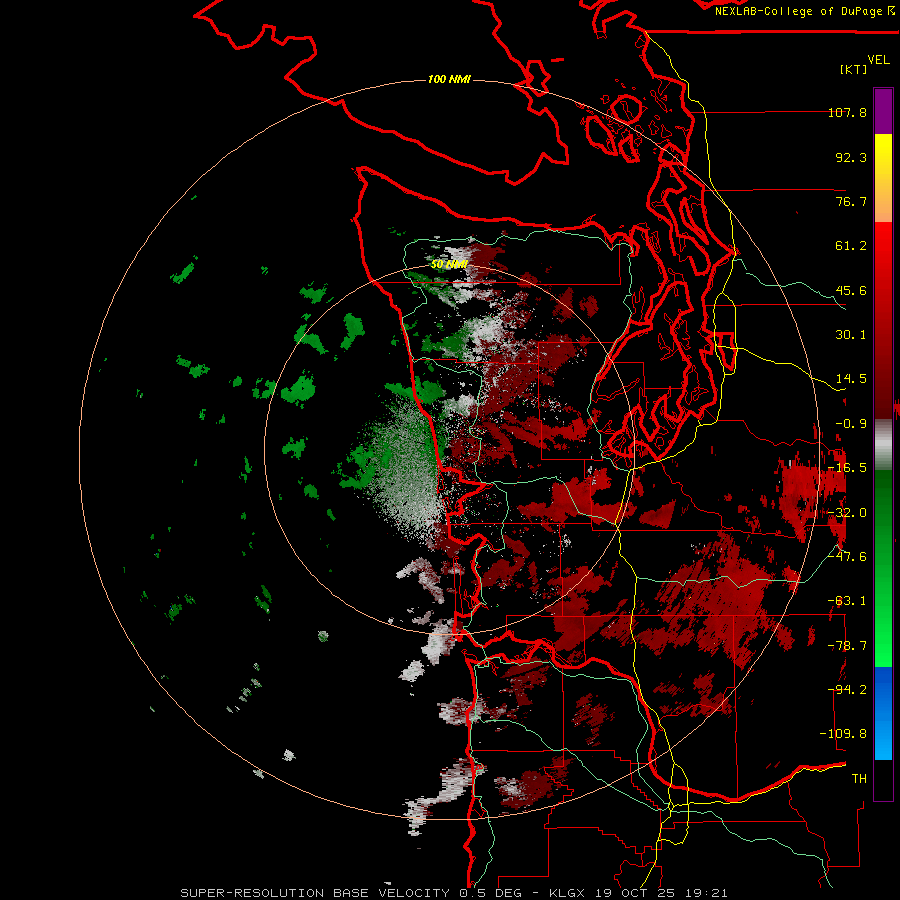Select the 76.7 velocity scale value
The image size is (900, 900).
851,201
